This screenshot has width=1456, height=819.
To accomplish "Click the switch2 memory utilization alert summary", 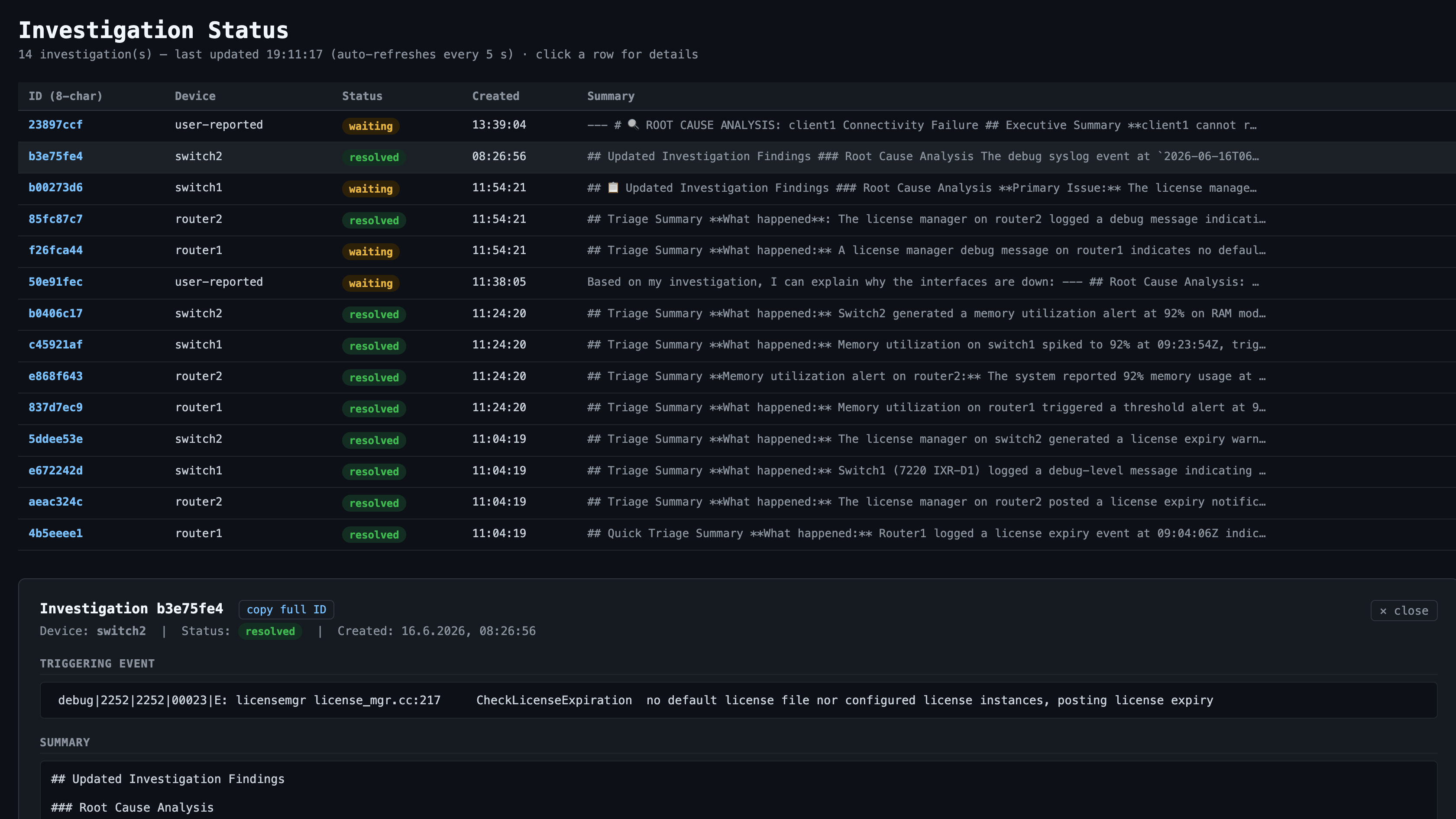I will click(926, 313).
